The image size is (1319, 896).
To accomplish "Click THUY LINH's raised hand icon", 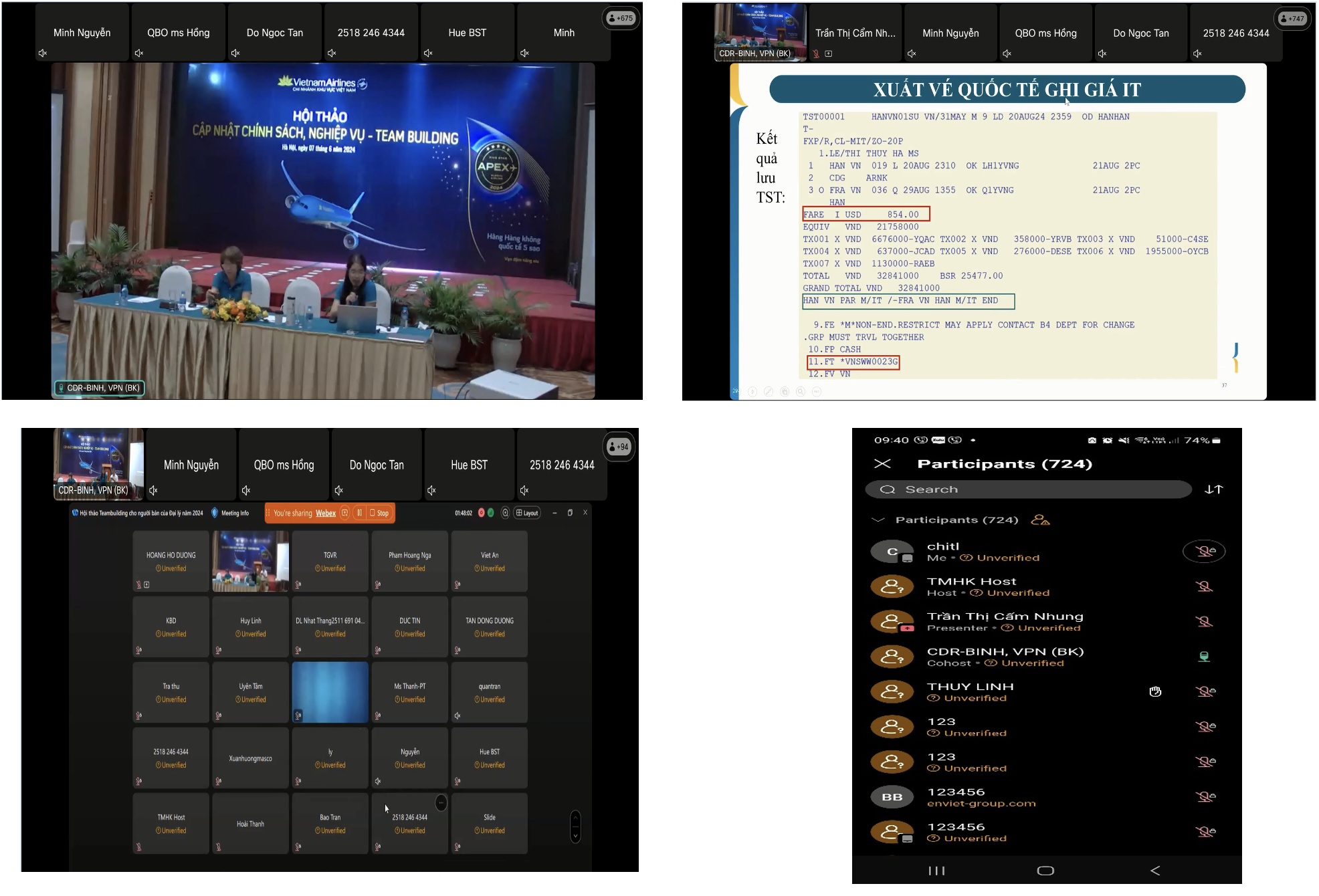I will (x=1155, y=692).
